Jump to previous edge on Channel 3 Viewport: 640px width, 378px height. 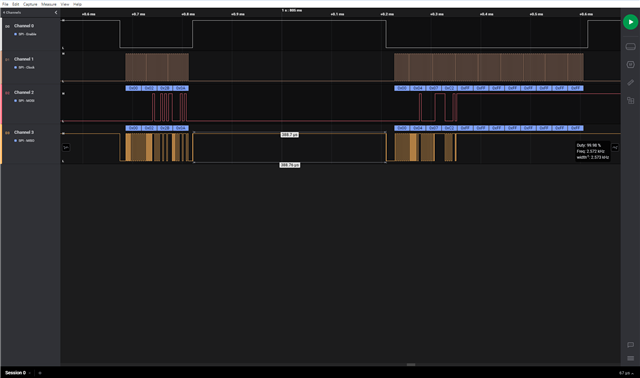tap(66, 147)
